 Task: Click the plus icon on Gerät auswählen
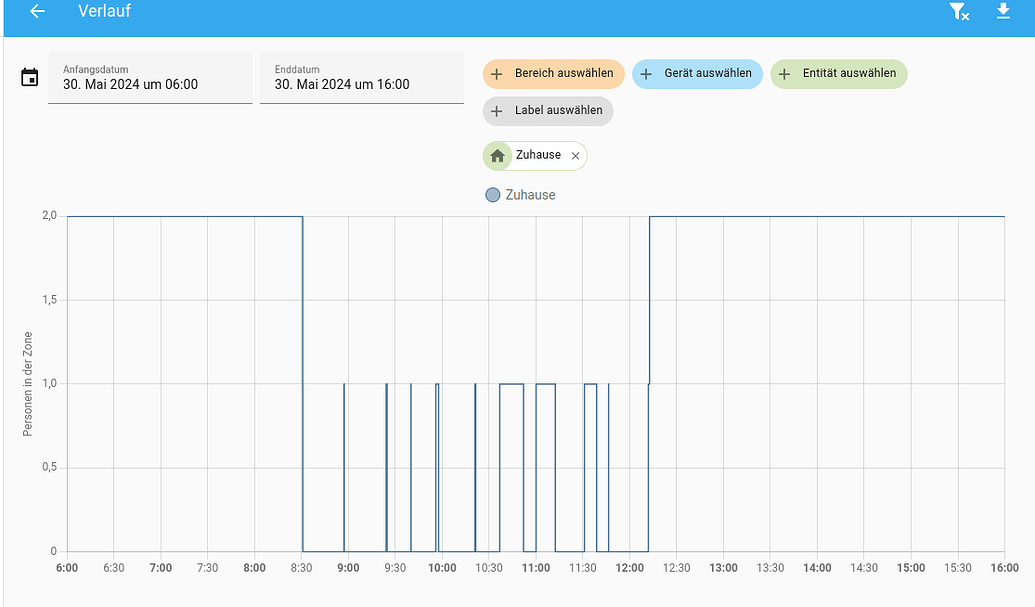click(646, 73)
